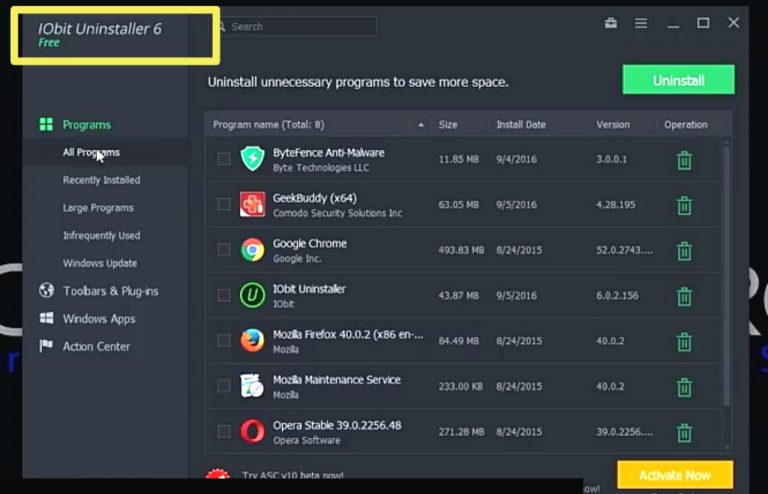Open the hamburger options menu
Image resolution: width=768 pixels, height=494 pixels.
tap(641, 23)
